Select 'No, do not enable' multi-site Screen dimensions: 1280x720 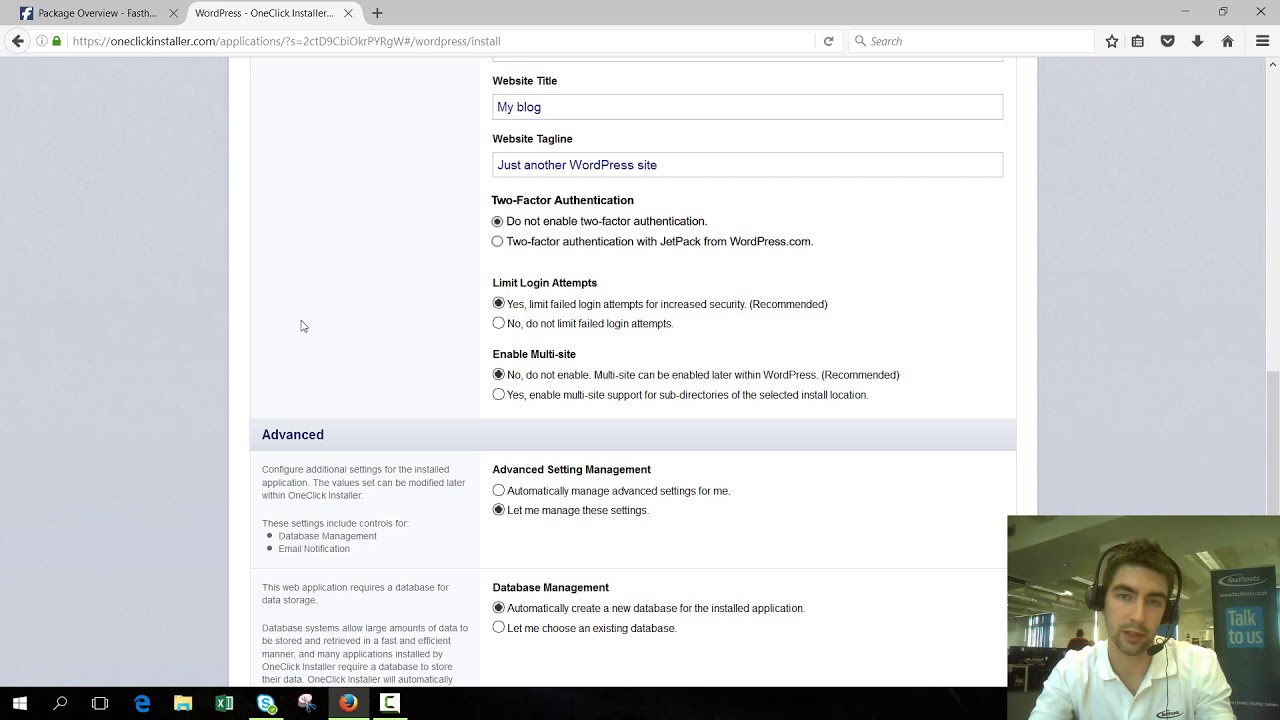pos(498,374)
